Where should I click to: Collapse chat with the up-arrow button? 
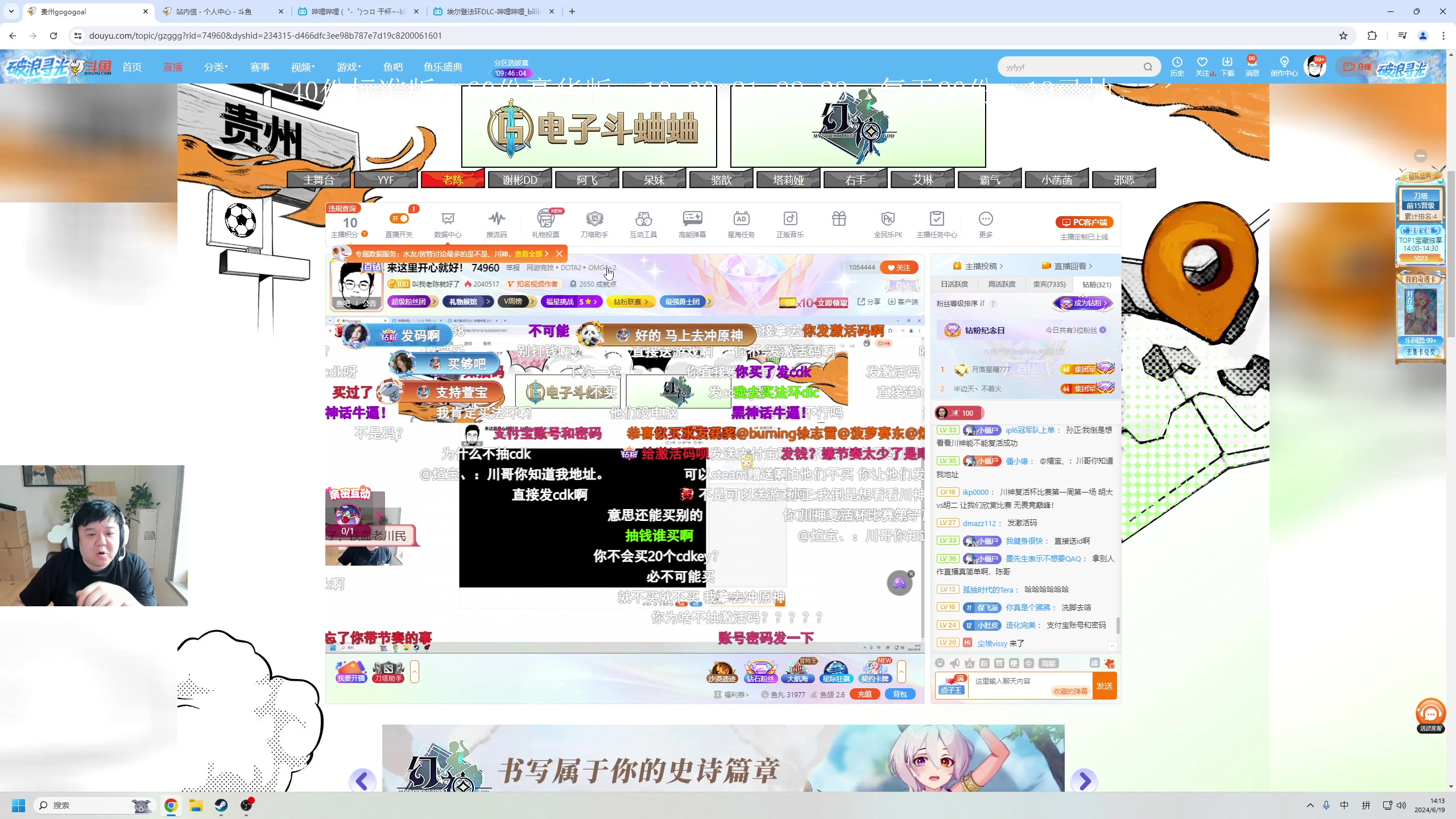point(1112,646)
